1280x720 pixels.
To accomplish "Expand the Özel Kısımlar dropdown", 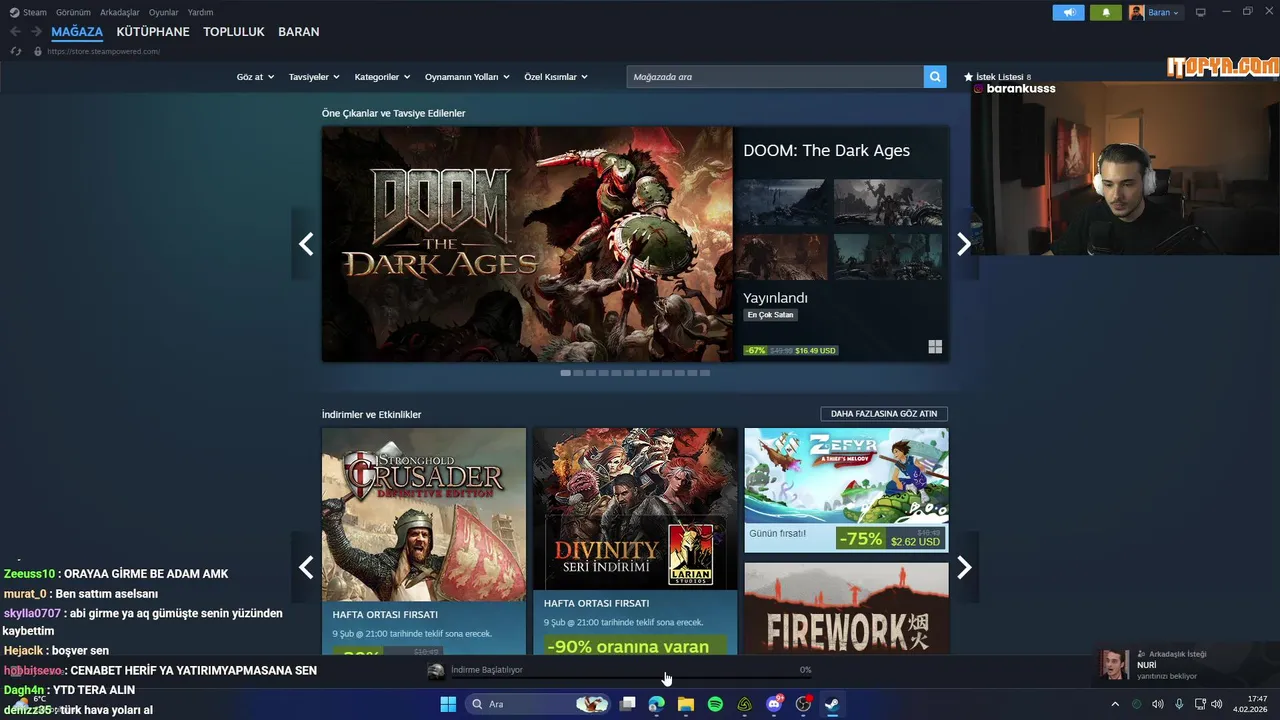I will point(556,77).
